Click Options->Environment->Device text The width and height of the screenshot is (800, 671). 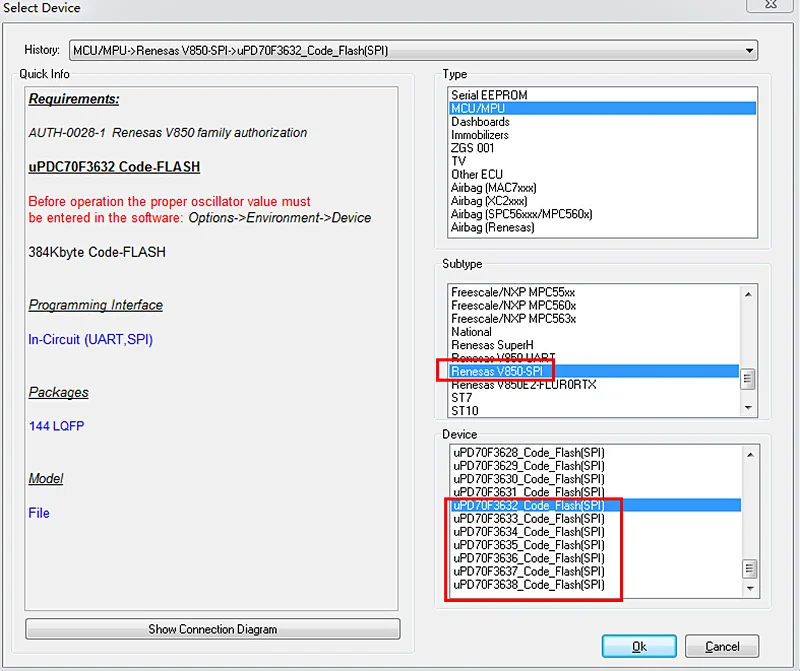(280, 218)
